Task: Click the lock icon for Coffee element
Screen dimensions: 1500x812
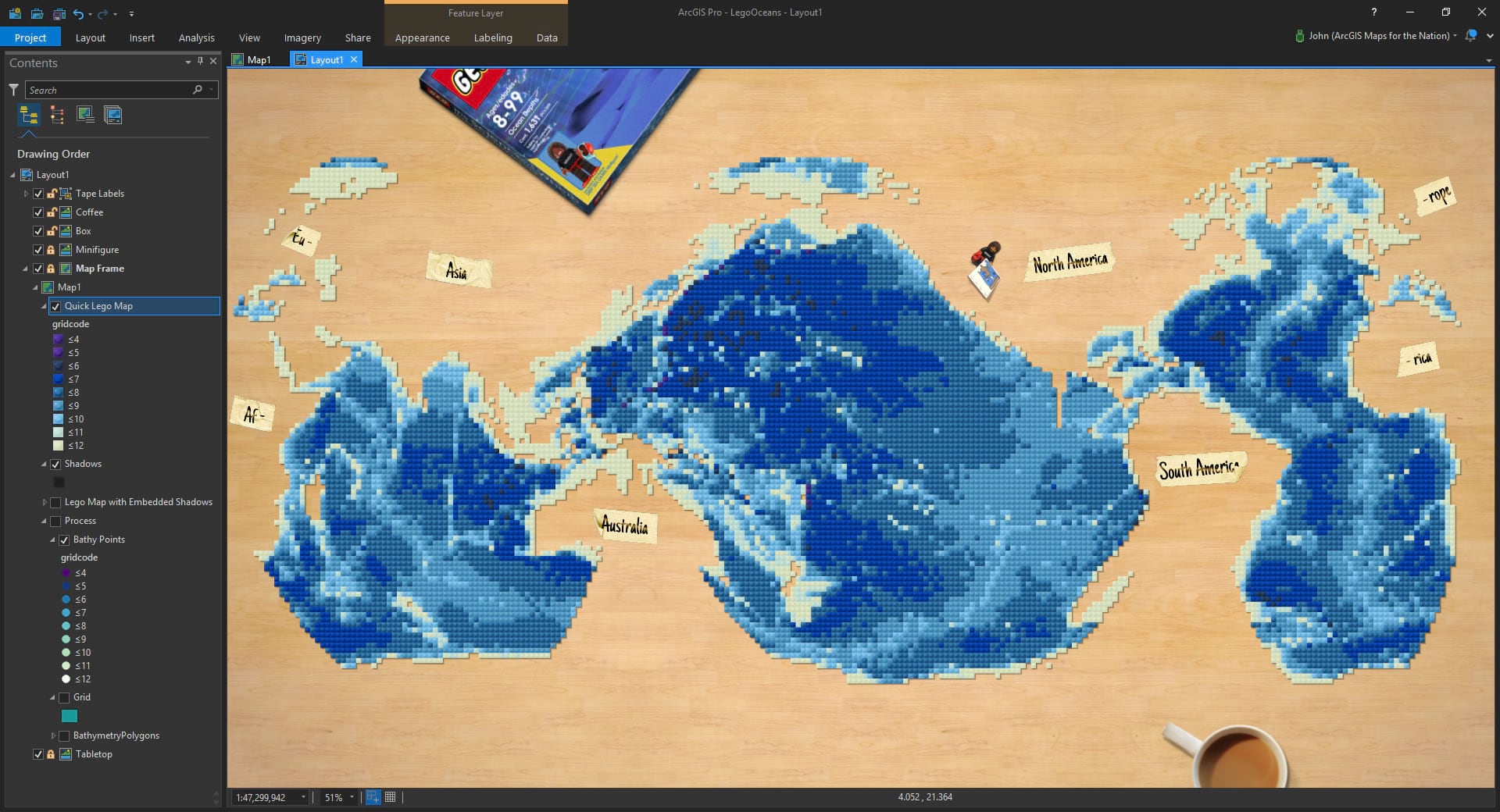Action: point(51,212)
